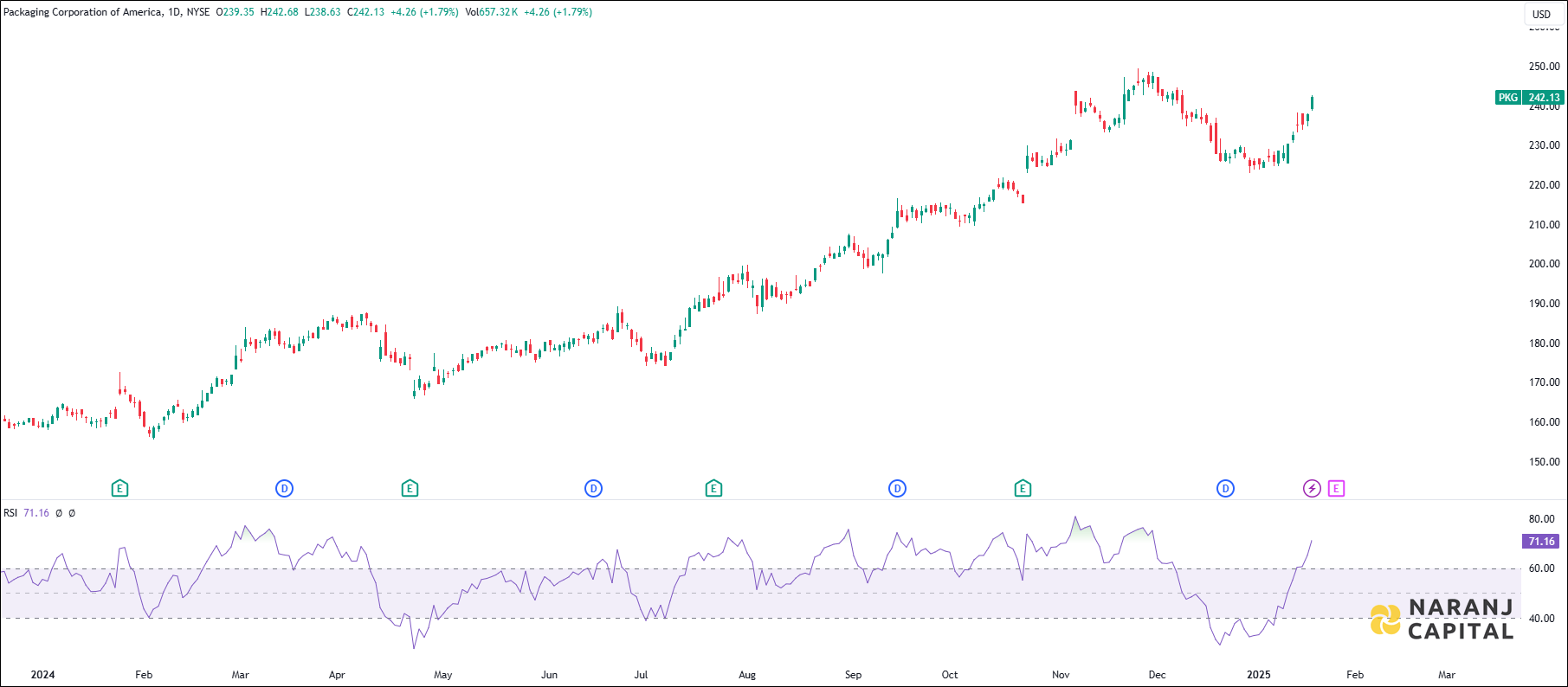Click the 2024 year label on time axis

coord(42,675)
